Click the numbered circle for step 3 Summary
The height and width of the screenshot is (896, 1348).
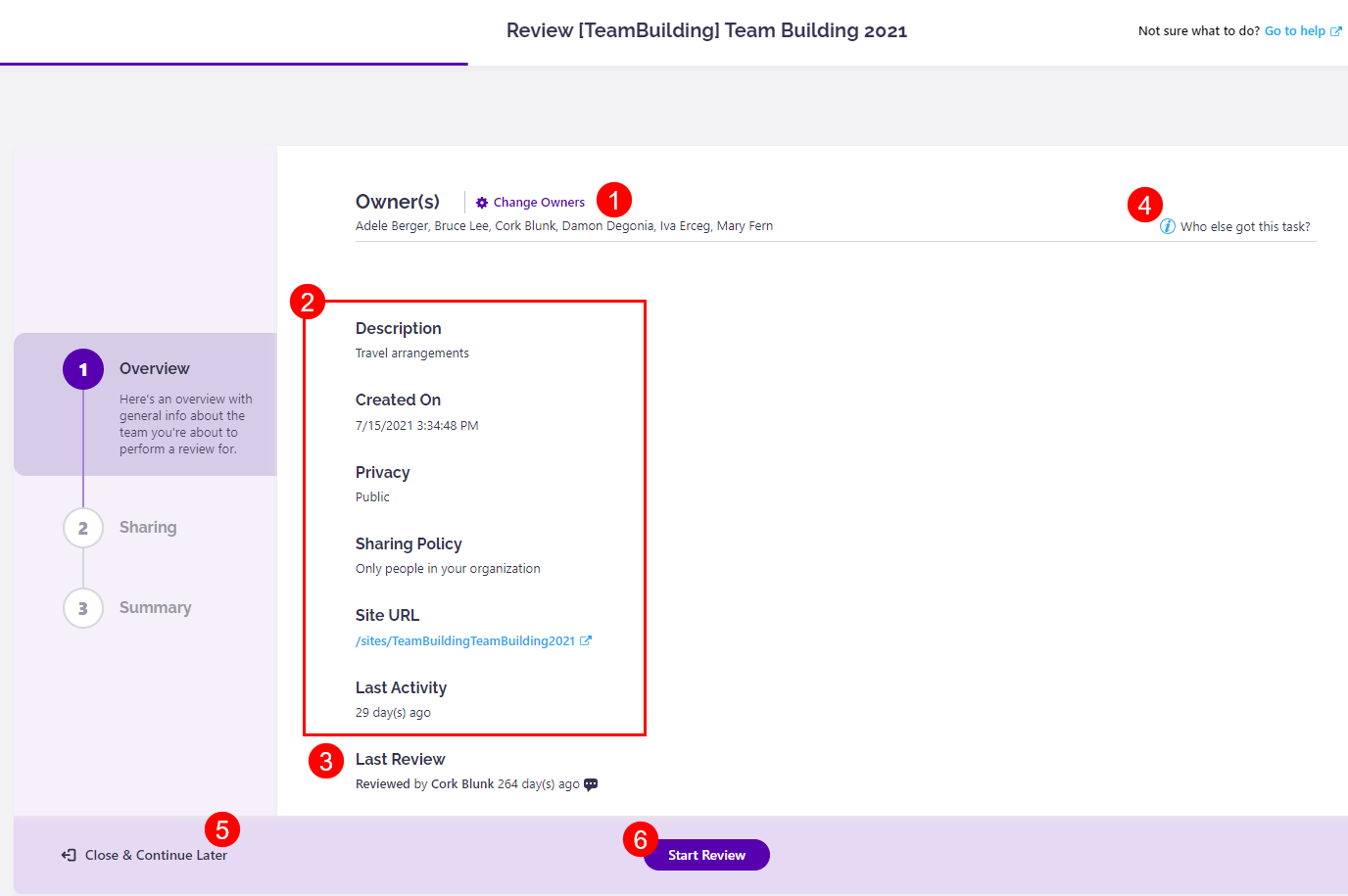(83, 607)
